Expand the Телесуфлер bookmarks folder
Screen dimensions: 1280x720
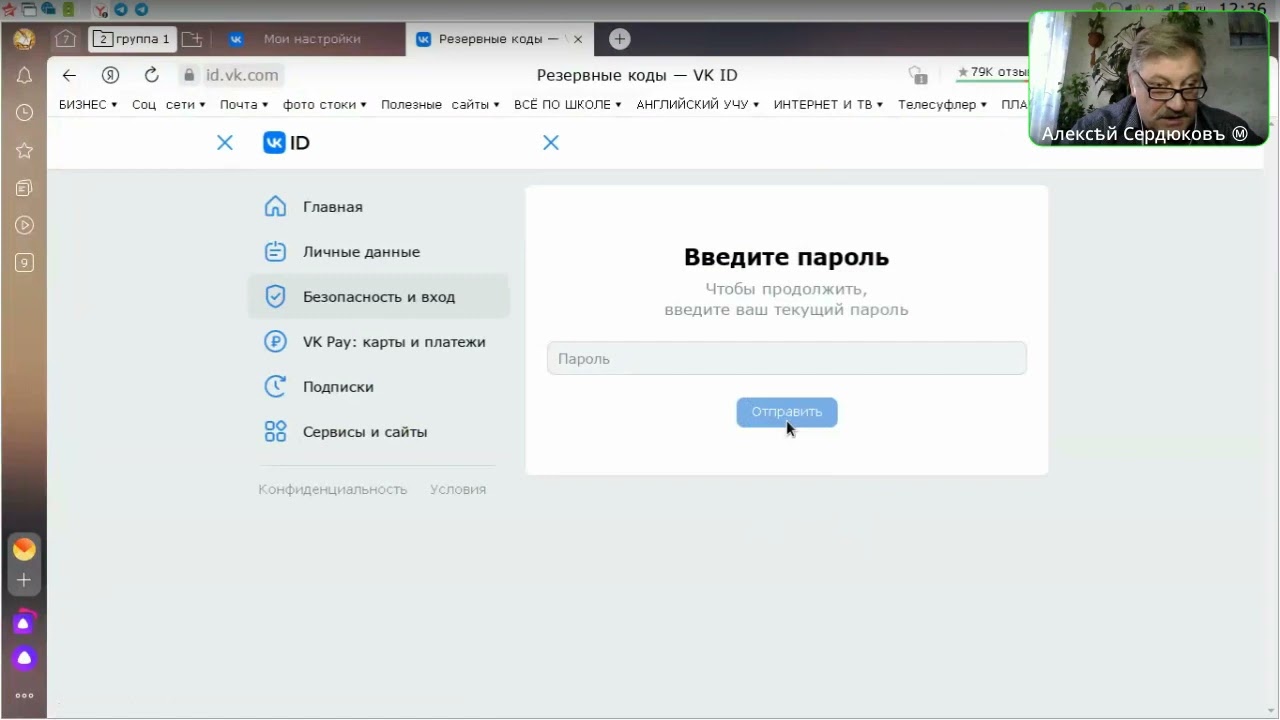tap(943, 104)
